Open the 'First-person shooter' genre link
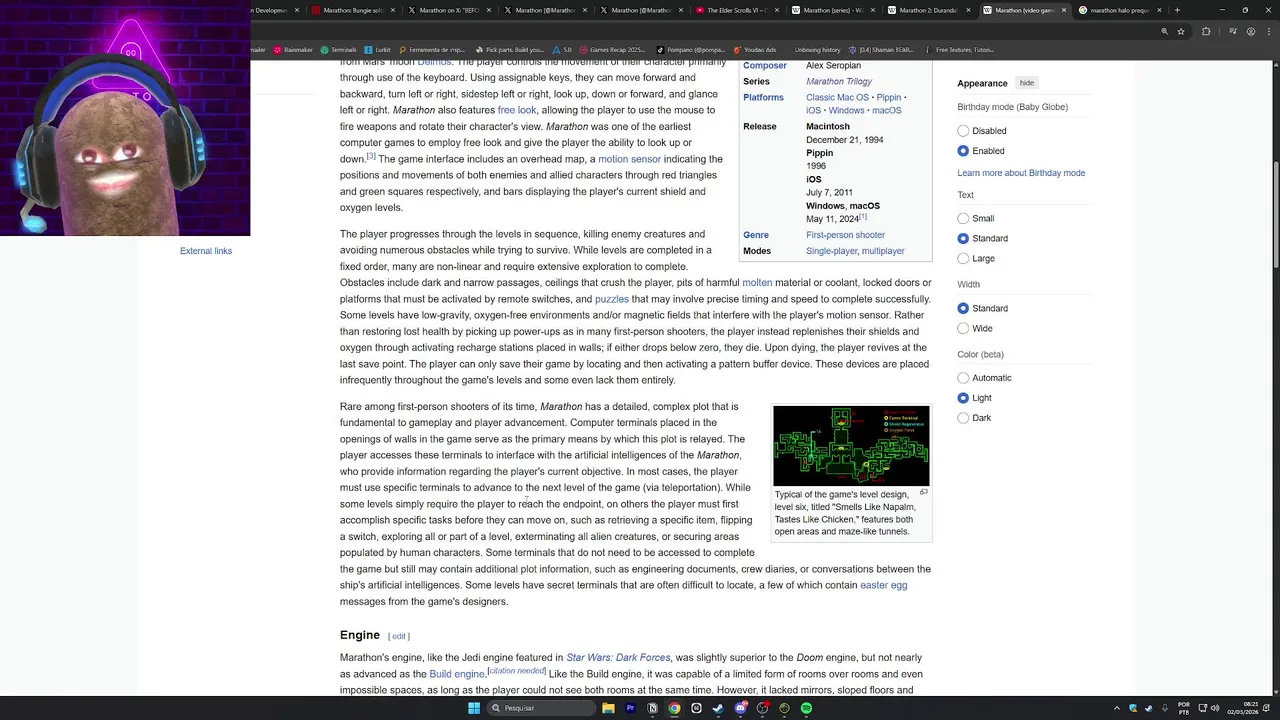 click(845, 235)
